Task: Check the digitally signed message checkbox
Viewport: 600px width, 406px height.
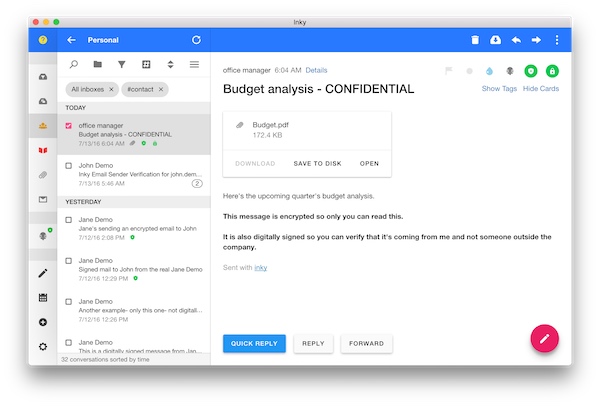Action: coord(68,343)
